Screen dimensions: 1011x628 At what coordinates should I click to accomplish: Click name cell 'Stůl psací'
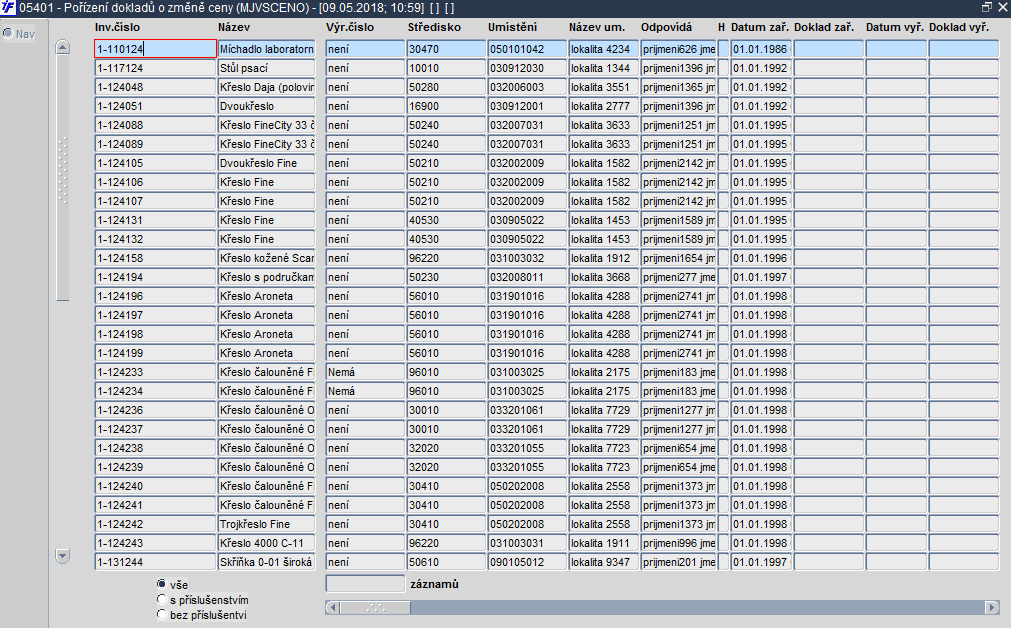coord(266,68)
